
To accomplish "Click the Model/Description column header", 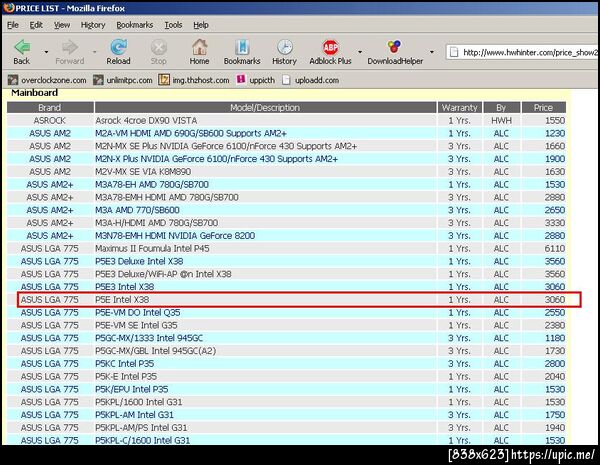I will (x=265, y=108).
